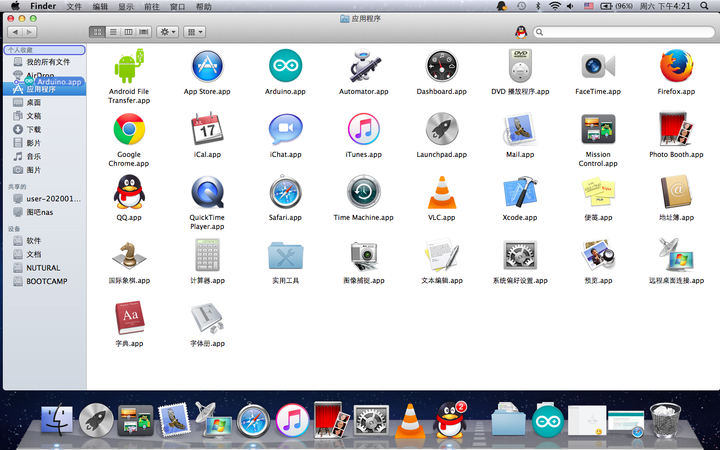720x450 pixels.
Task: Select the 国际象棋.app chess icon
Action: click(x=129, y=255)
